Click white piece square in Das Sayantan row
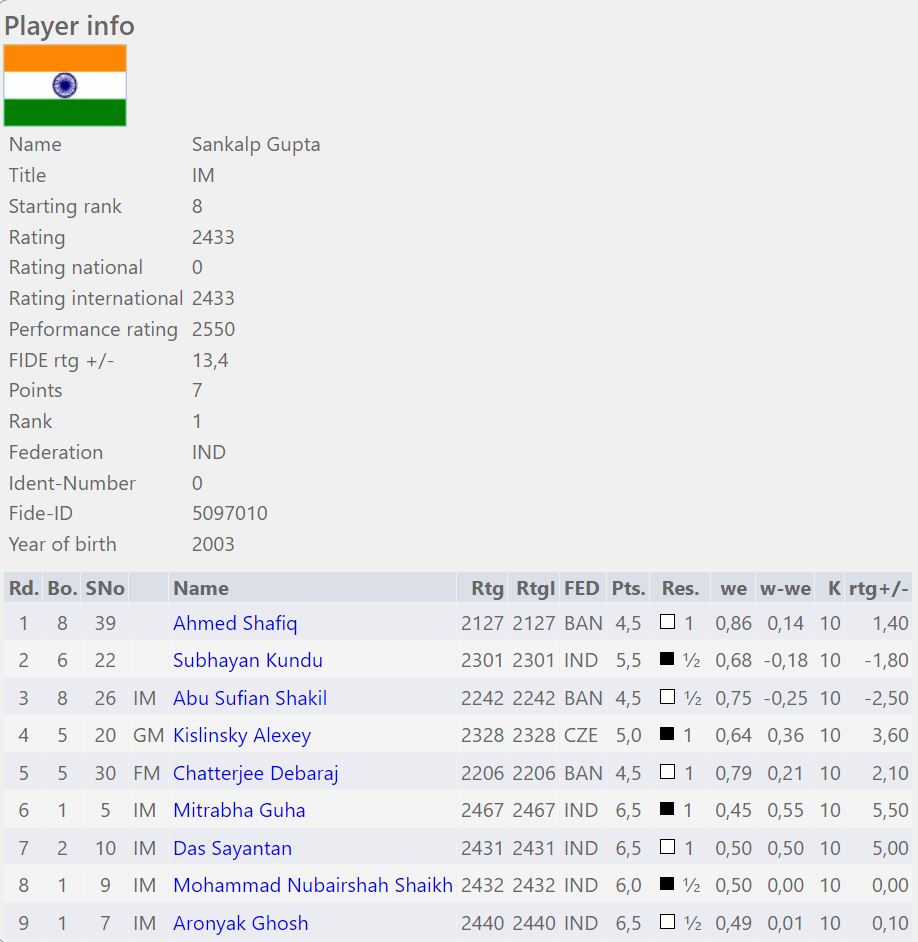This screenshot has height=942, width=918. (668, 848)
